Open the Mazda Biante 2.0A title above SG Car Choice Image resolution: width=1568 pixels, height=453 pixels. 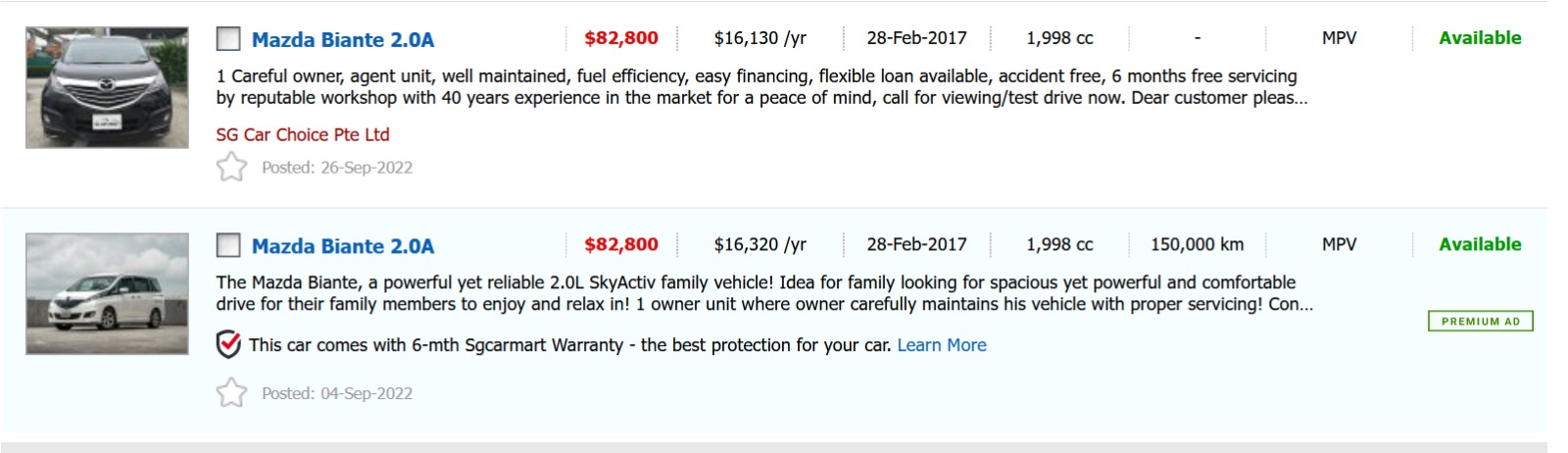pos(342,40)
